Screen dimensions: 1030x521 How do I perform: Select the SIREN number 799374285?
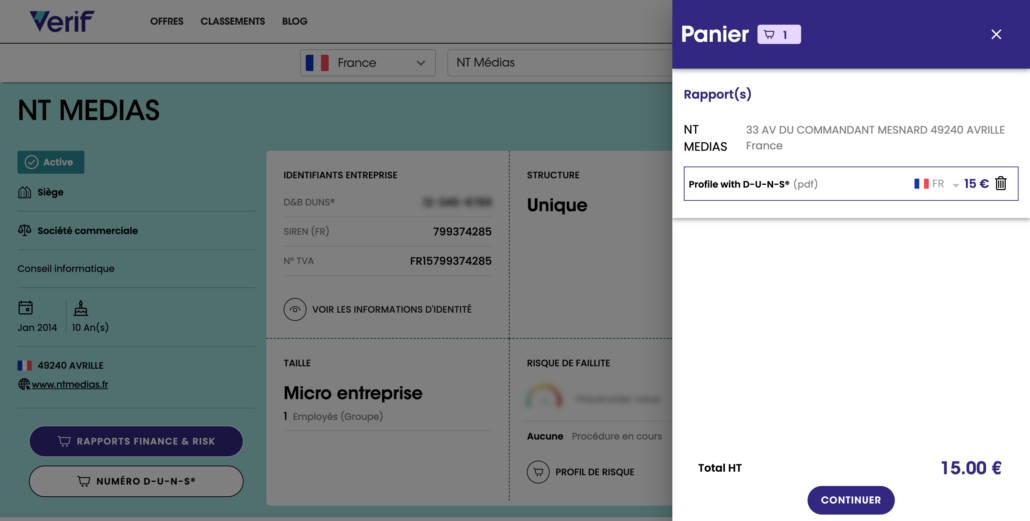click(x=462, y=231)
